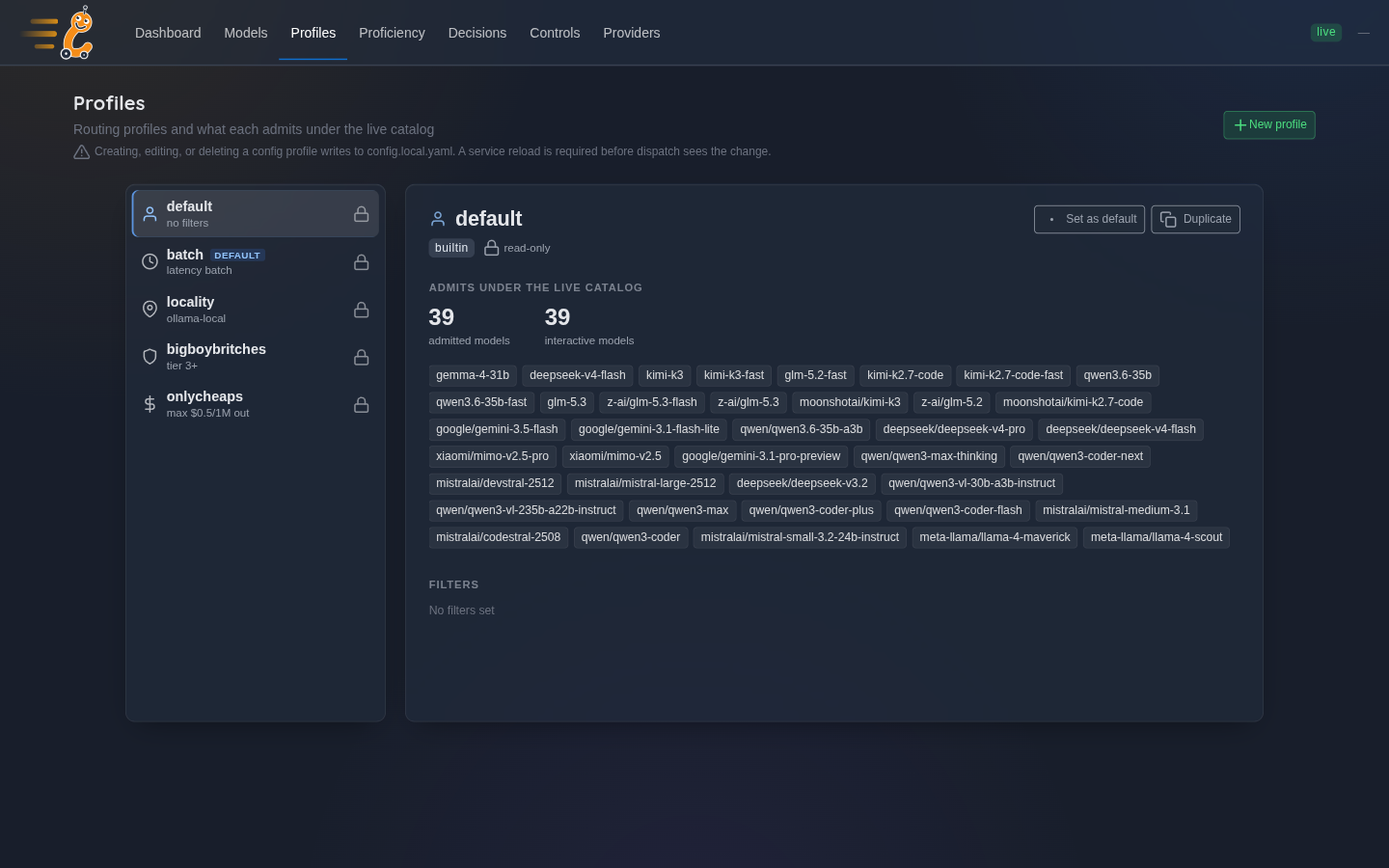Click the lock icon on locality profile row
The width and height of the screenshot is (1389, 868).
pyautogui.click(x=361, y=310)
